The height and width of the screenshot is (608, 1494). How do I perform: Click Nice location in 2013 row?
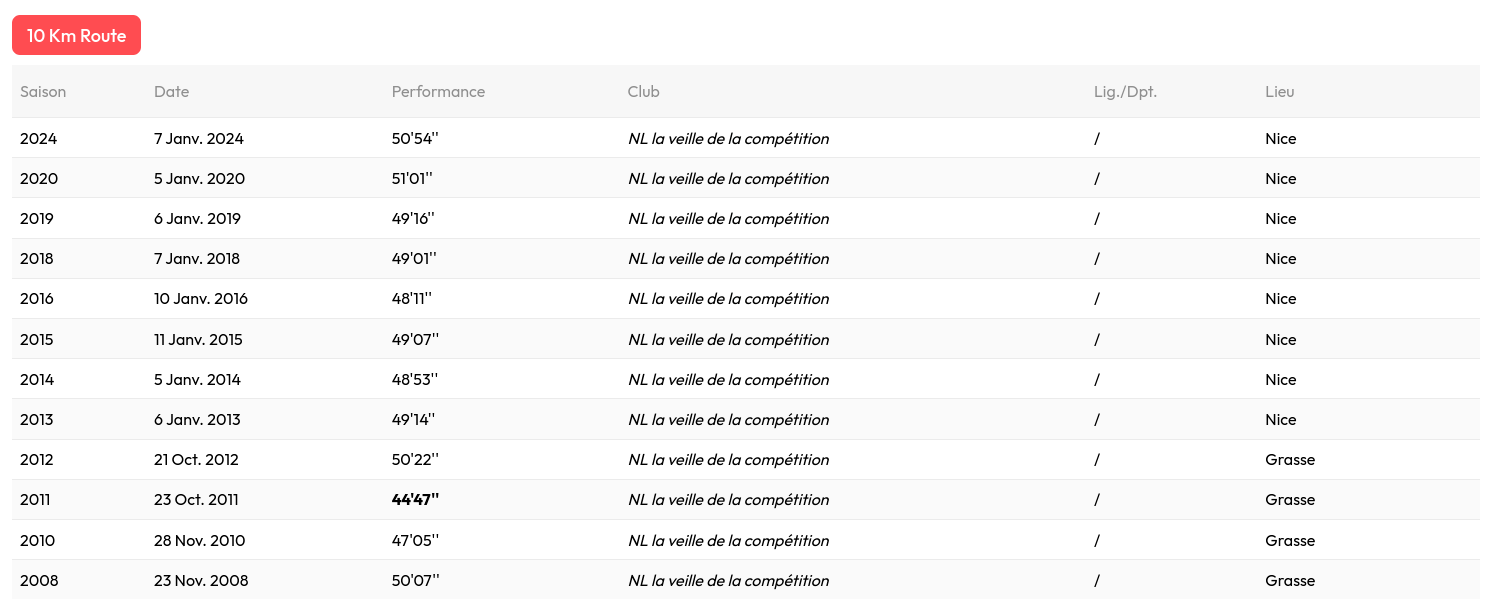pos(1280,420)
